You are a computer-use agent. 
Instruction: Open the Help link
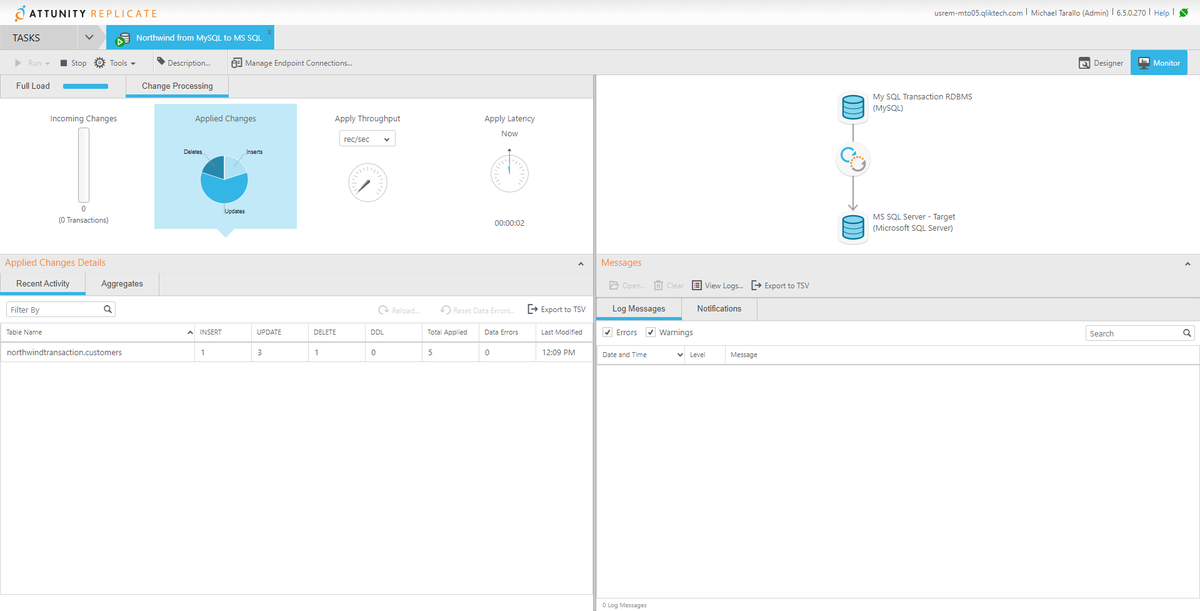pos(1162,13)
